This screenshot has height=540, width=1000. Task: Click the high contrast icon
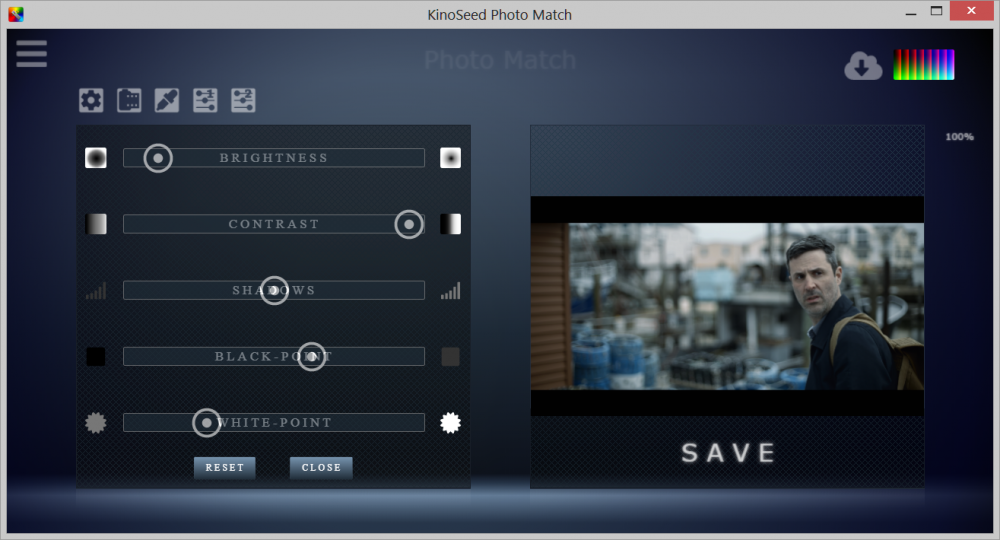(450, 224)
